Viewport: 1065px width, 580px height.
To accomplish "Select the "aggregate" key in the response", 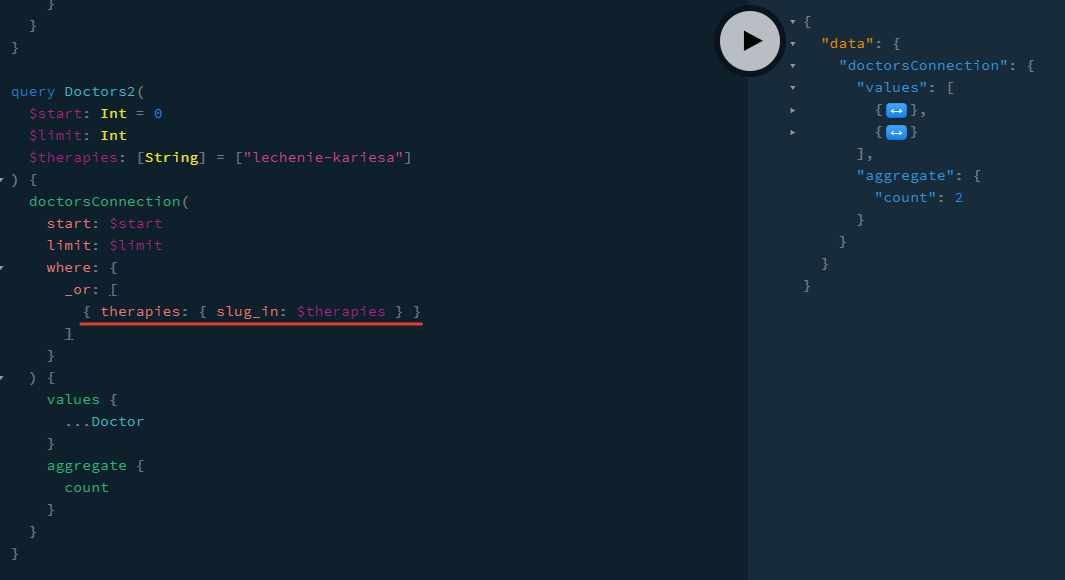I will coord(905,175).
